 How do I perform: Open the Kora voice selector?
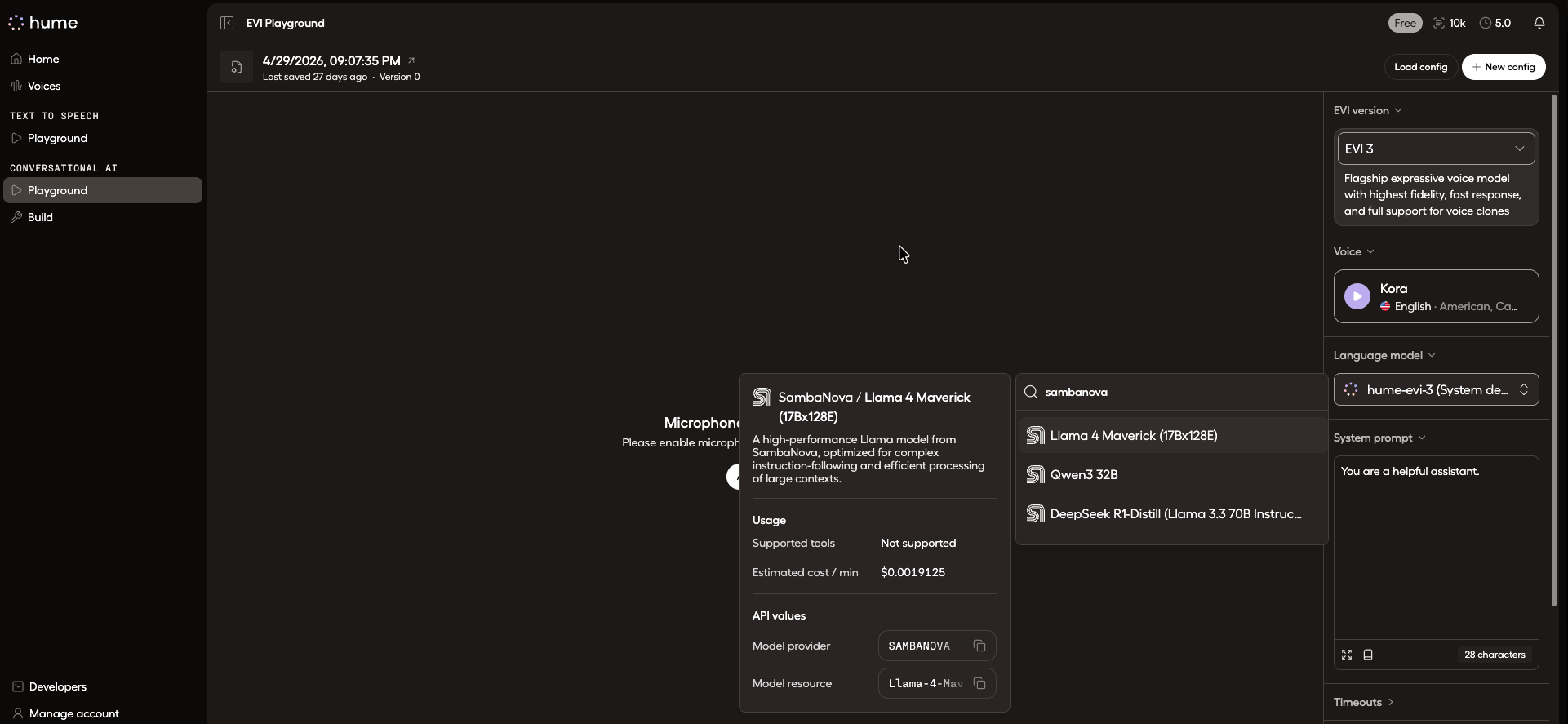click(1436, 296)
